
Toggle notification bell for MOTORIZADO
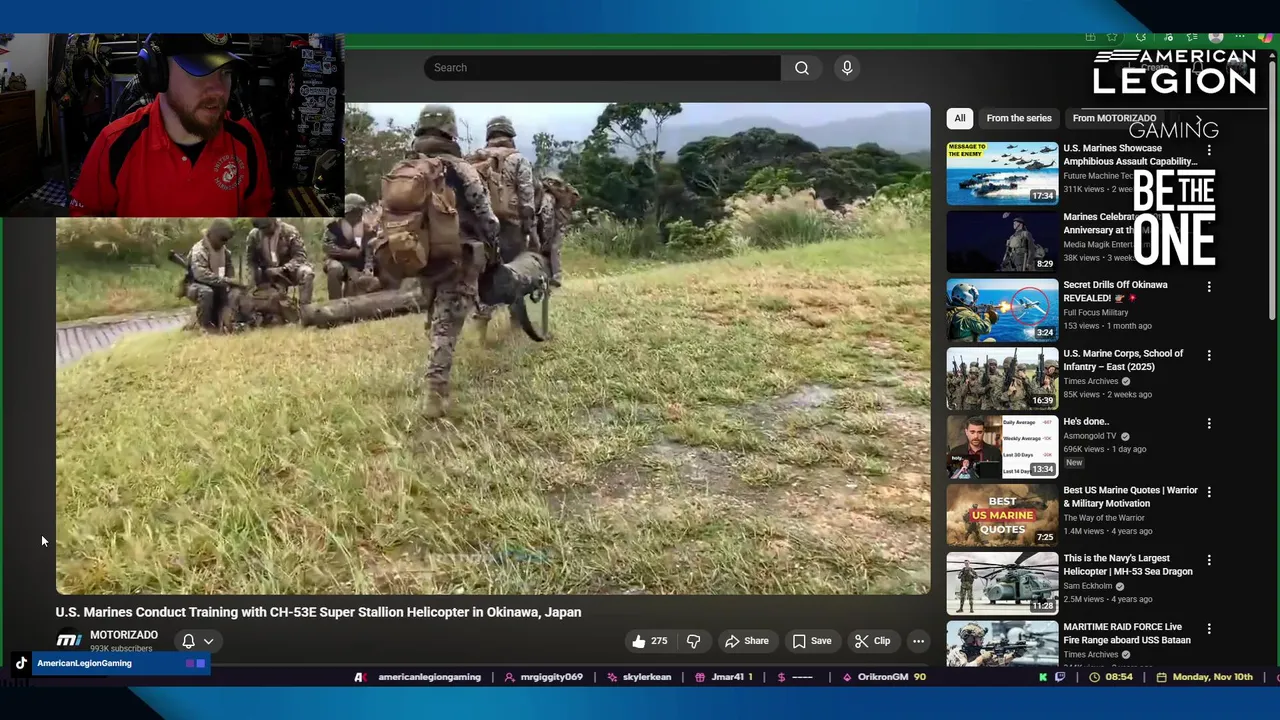point(188,641)
